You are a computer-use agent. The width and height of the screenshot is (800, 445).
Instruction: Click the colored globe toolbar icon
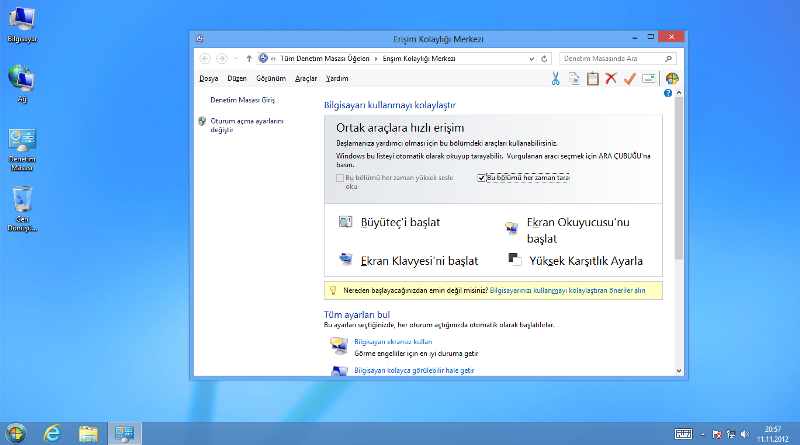tap(672, 79)
